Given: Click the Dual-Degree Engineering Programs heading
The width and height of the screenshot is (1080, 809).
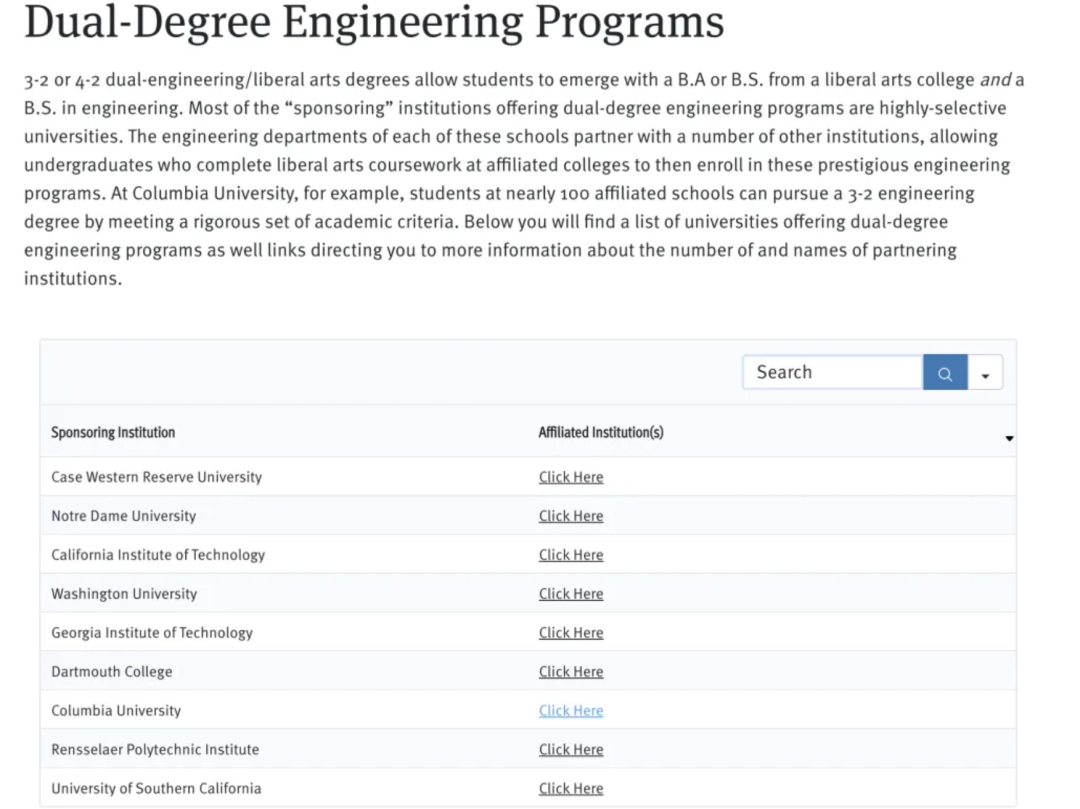Looking at the screenshot, I should coord(374,22).
